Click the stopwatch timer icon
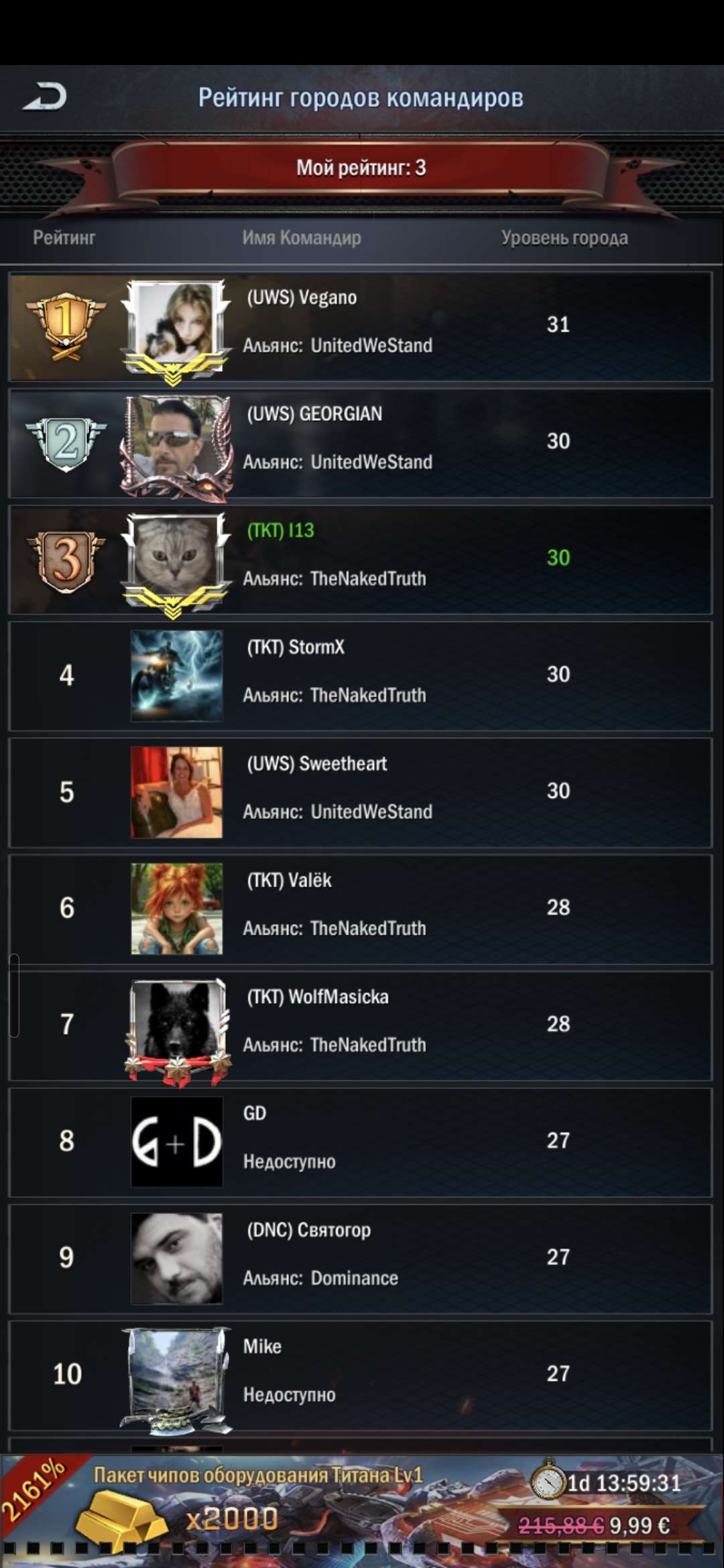 548,1481
